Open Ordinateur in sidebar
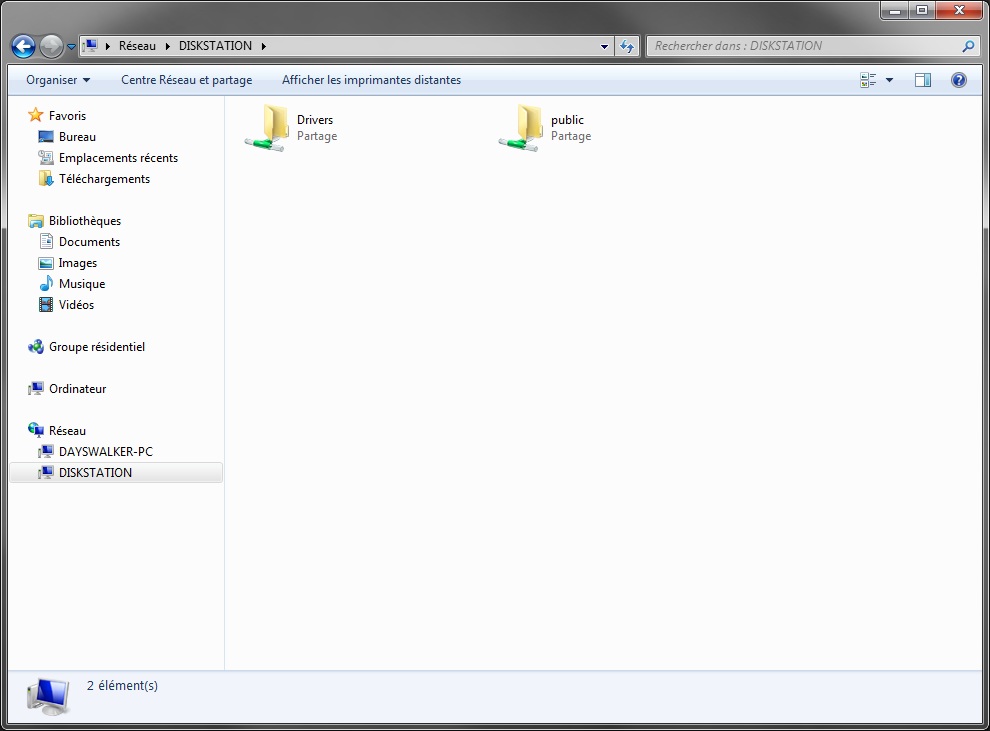 point(78,389)
